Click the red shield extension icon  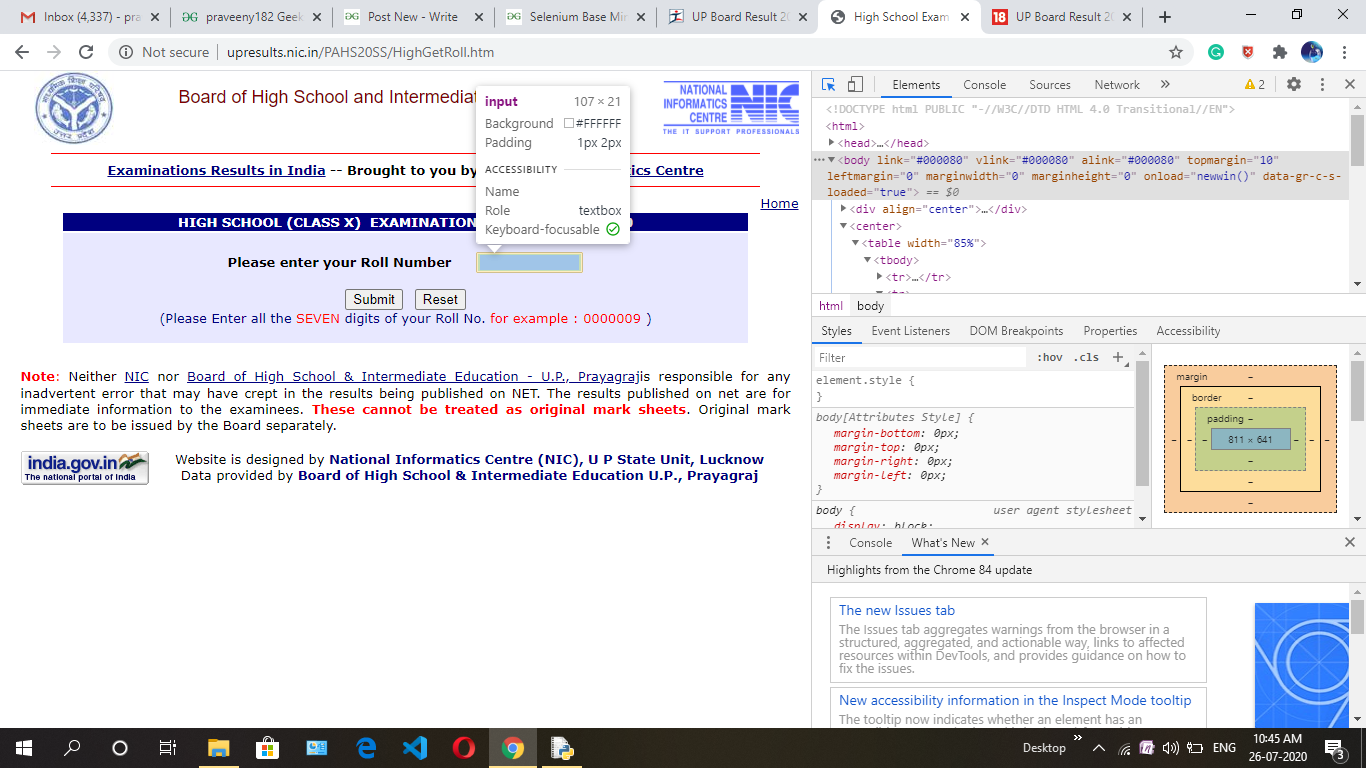click(1248, 52)
